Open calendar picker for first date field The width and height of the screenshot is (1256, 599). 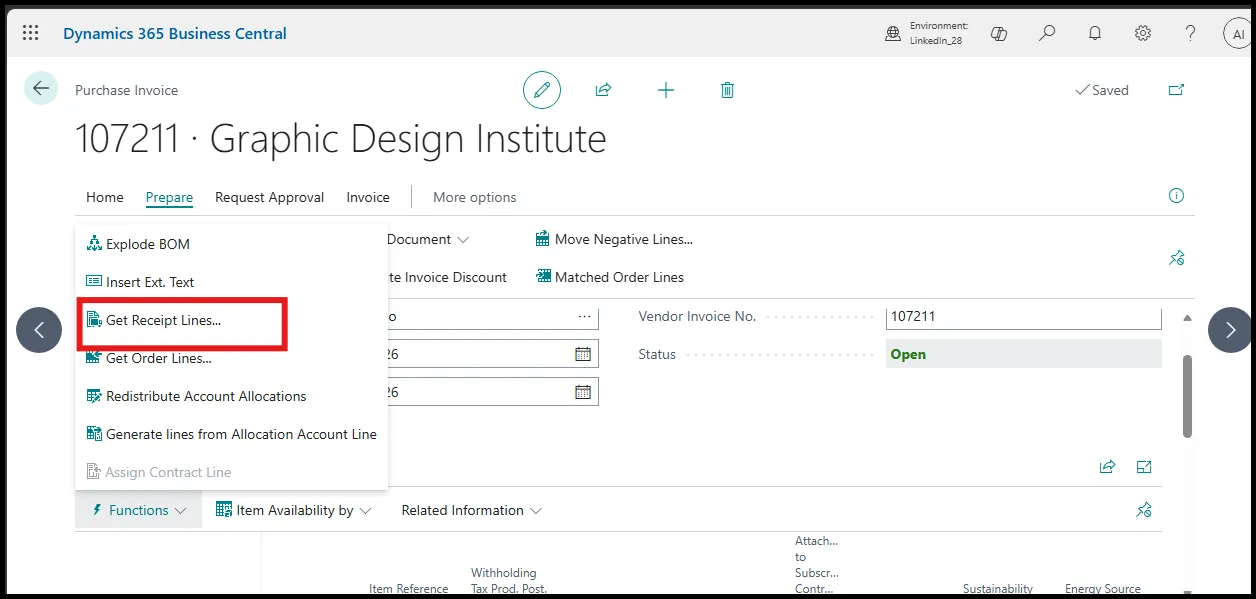pos(583,354)
